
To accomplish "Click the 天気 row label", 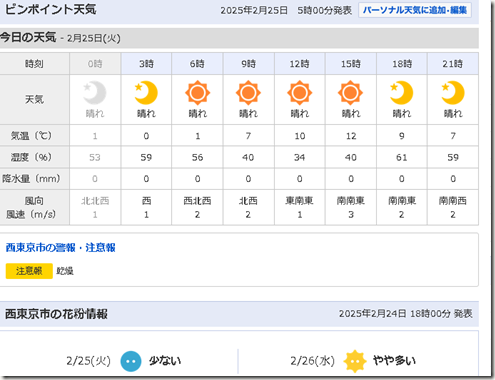I will coord(34,99).
